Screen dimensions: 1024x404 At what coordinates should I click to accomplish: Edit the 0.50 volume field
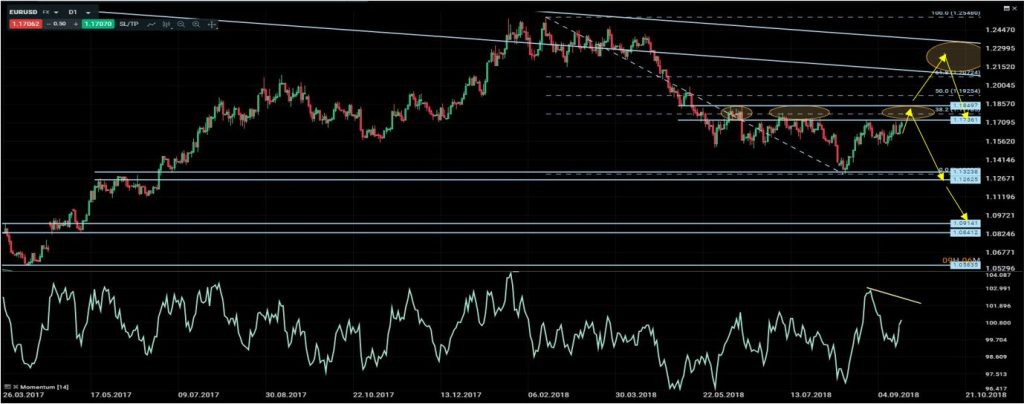pyautogui.click(x=60, y=24)
